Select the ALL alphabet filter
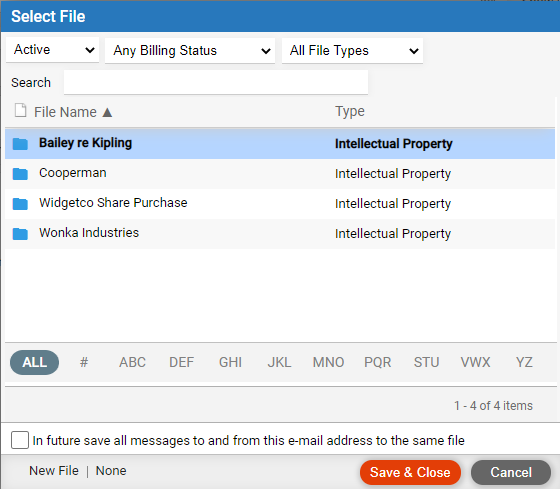The image size is (560, 489). pyautogui.click(x=34, y=362)
